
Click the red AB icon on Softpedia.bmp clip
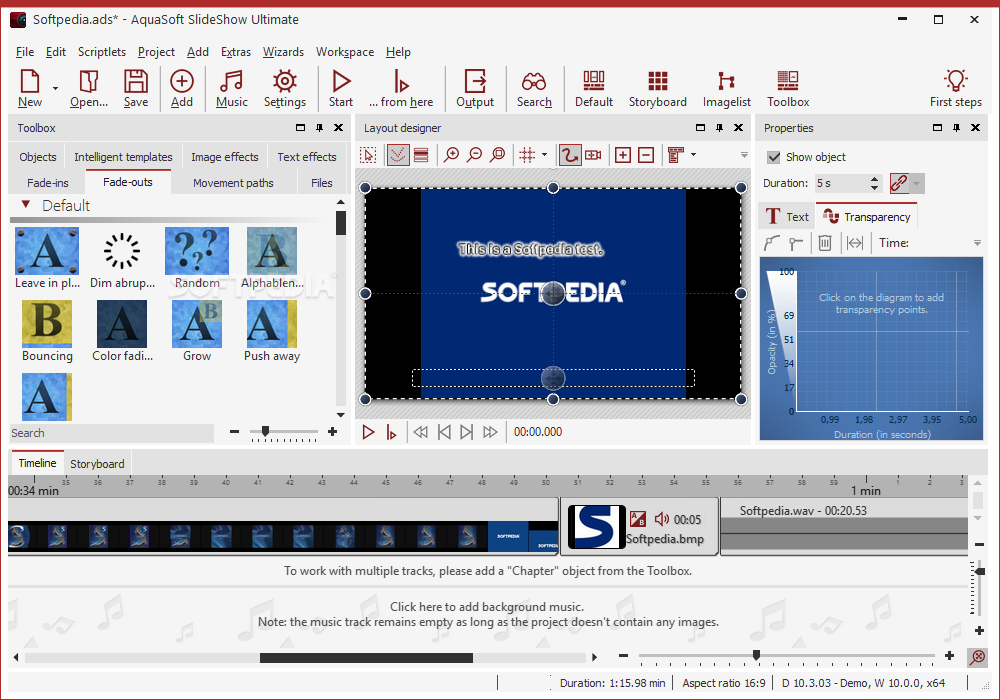(638, 519)
